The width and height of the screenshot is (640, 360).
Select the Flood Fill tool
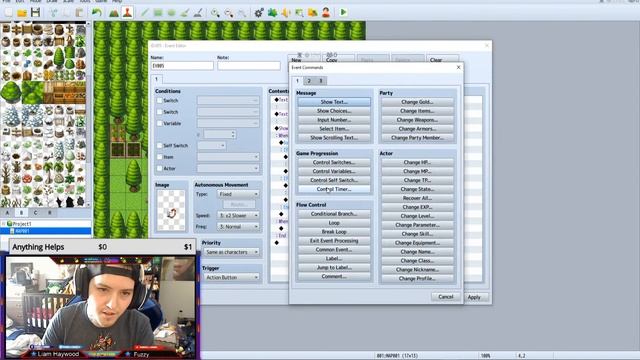coord(185,13)
